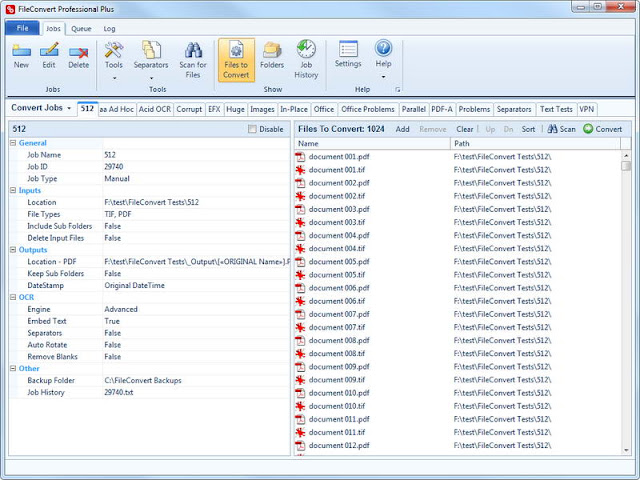This screenshot has height=480, width=640.
Task: Click the file list scrollbar thumb
Action: pyautogui.click(x=626, y=166)
